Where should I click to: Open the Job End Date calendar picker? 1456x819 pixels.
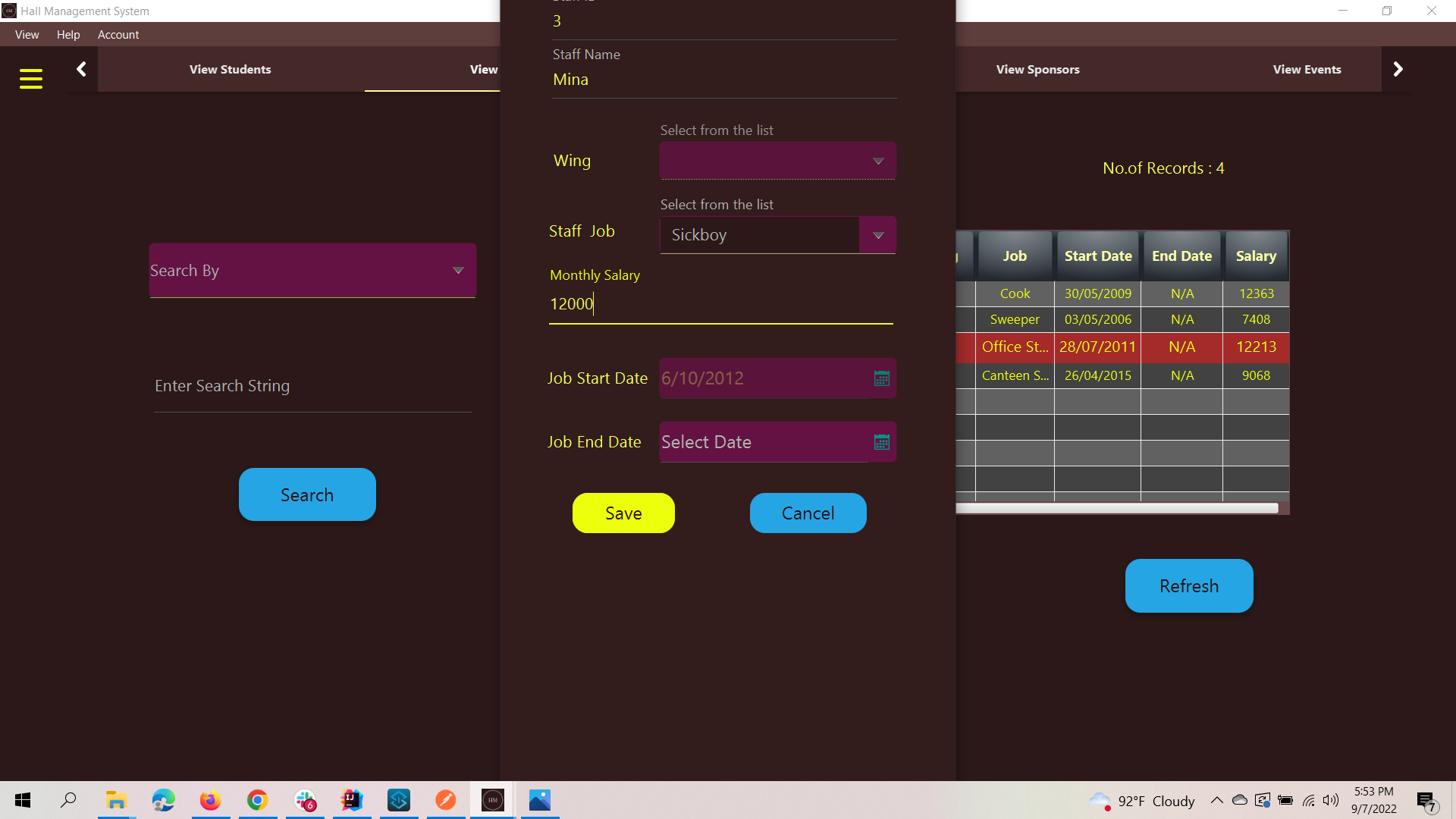(x=881, y=441)
